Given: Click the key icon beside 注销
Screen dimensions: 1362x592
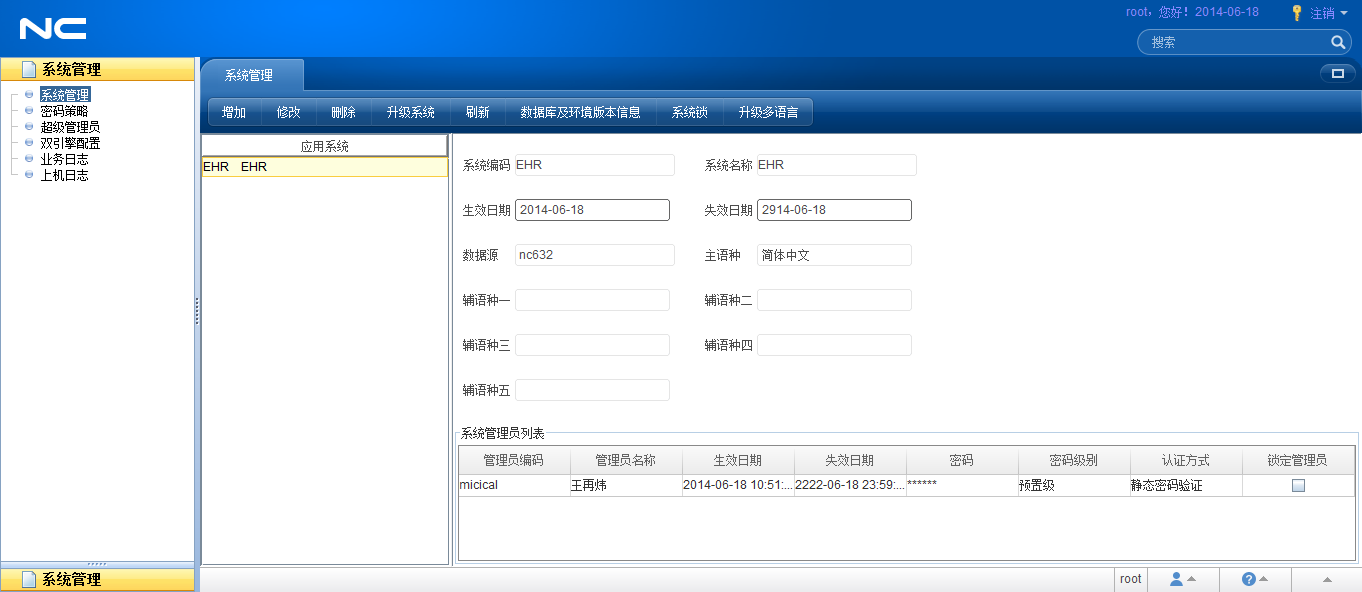Looking at the screenshot, I should tap(1297, 13).
